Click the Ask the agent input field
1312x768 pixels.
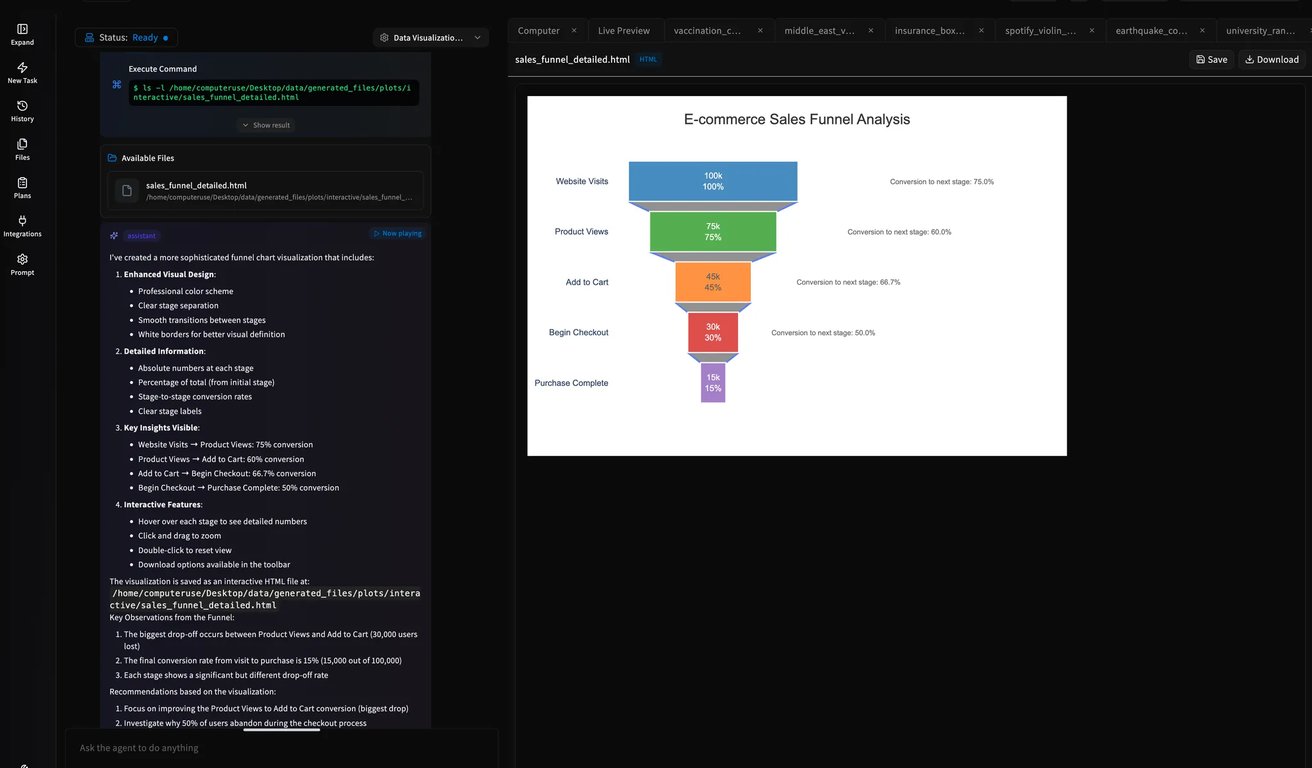(282, 747)
